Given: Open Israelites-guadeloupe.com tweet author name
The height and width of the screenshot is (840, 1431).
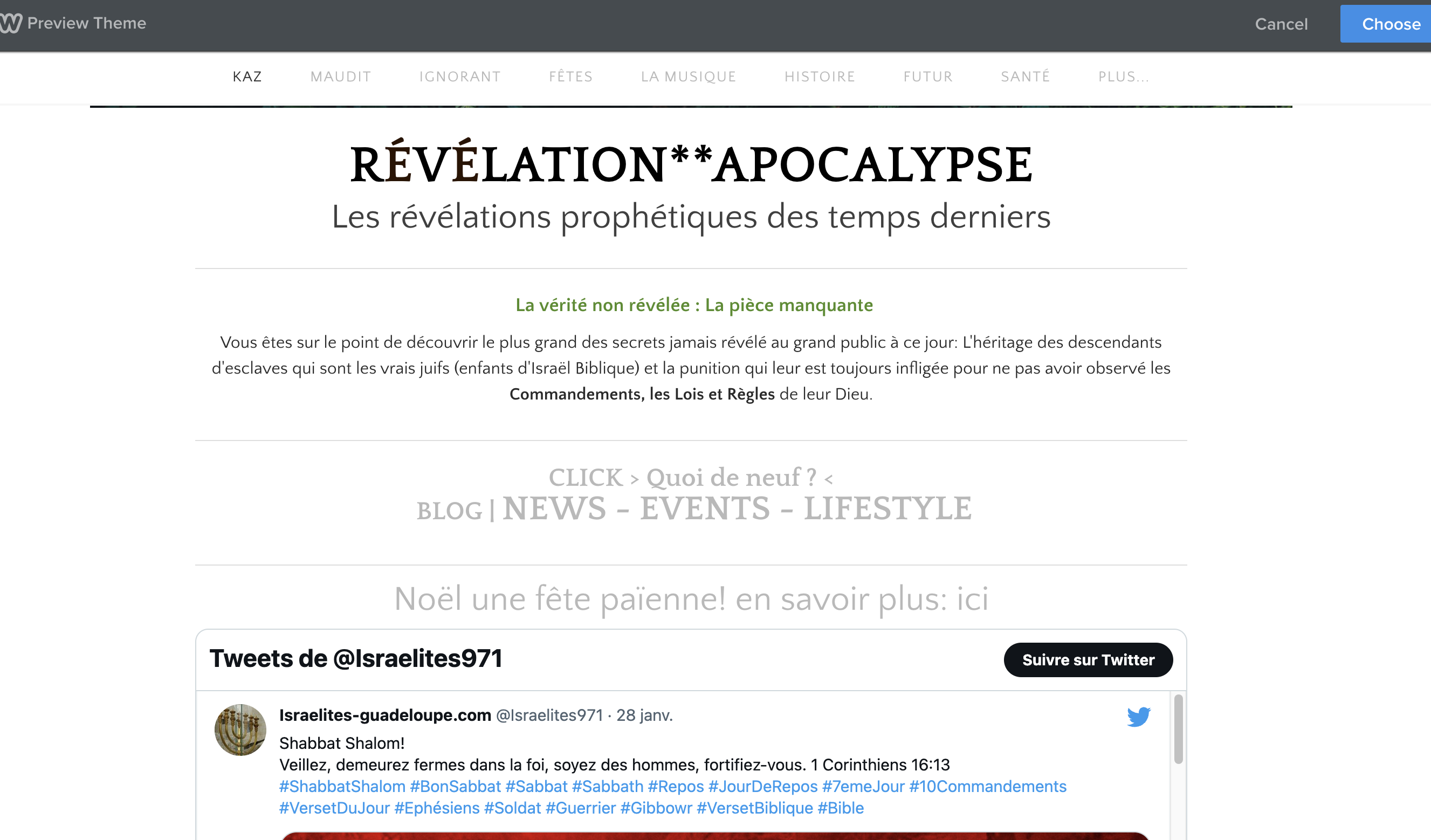Looking at the screenshot, I should (x=385, y=715).
